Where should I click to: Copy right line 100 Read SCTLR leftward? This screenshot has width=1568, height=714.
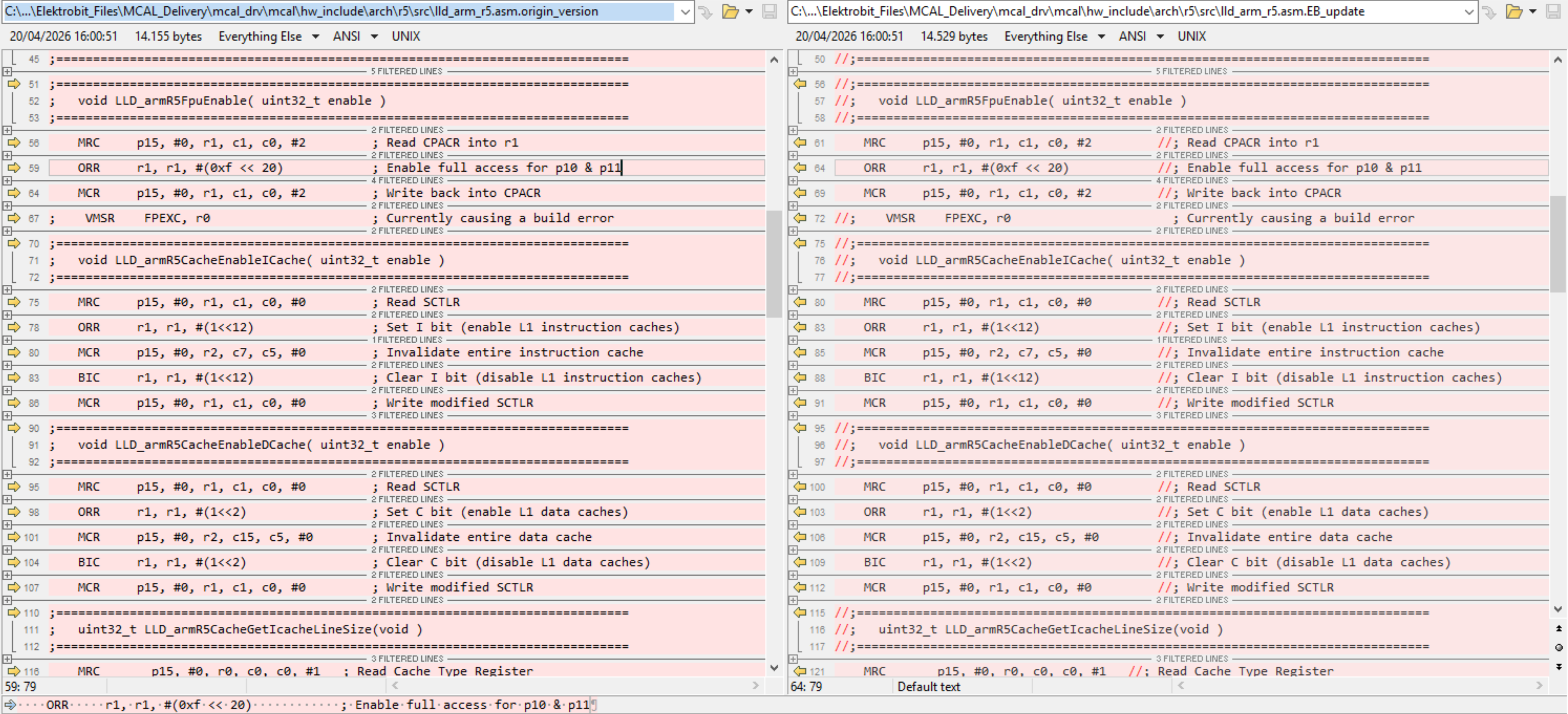[x=800, y=487]
